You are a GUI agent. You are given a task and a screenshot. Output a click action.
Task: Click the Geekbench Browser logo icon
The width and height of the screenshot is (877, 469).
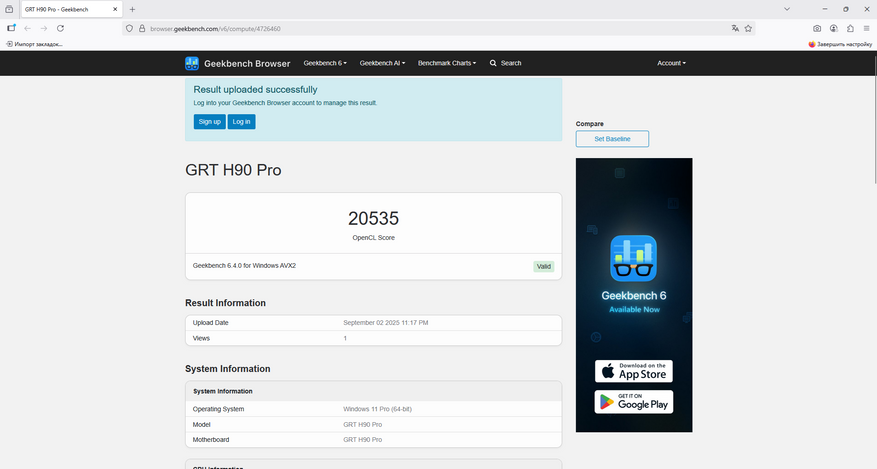(192, 63)
